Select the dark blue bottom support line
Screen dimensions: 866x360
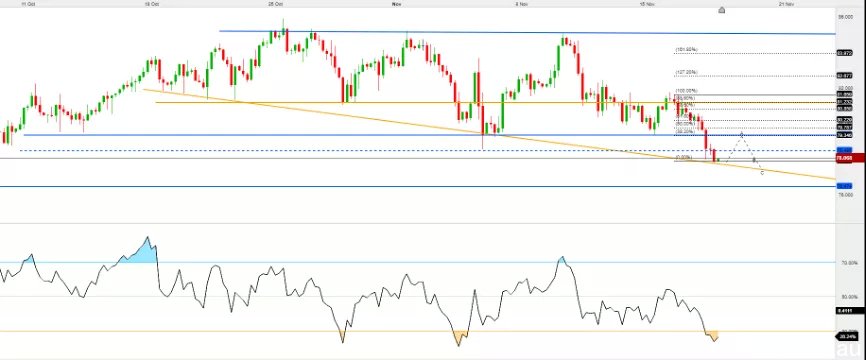[x=418, y=187]
